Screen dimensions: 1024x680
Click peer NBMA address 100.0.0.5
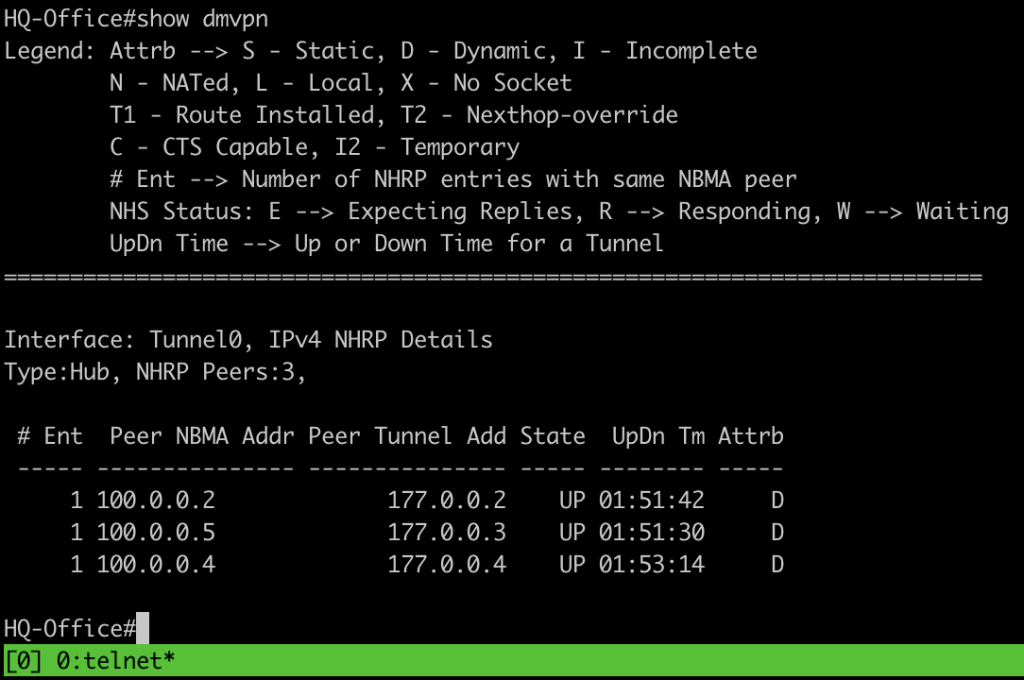click(x=156, y=532)
